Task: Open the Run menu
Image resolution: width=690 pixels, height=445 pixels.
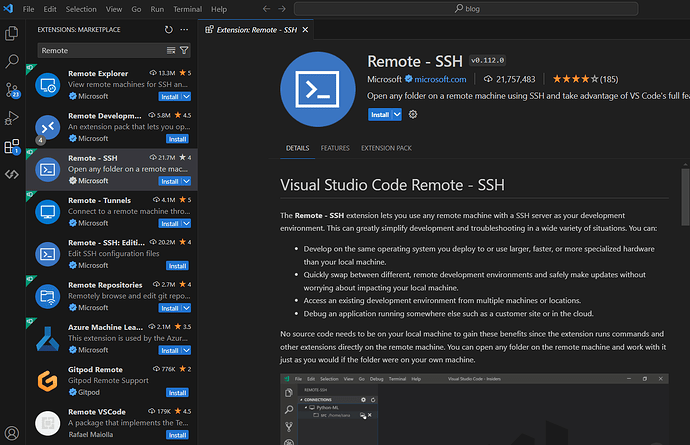Action: [157, 9]
